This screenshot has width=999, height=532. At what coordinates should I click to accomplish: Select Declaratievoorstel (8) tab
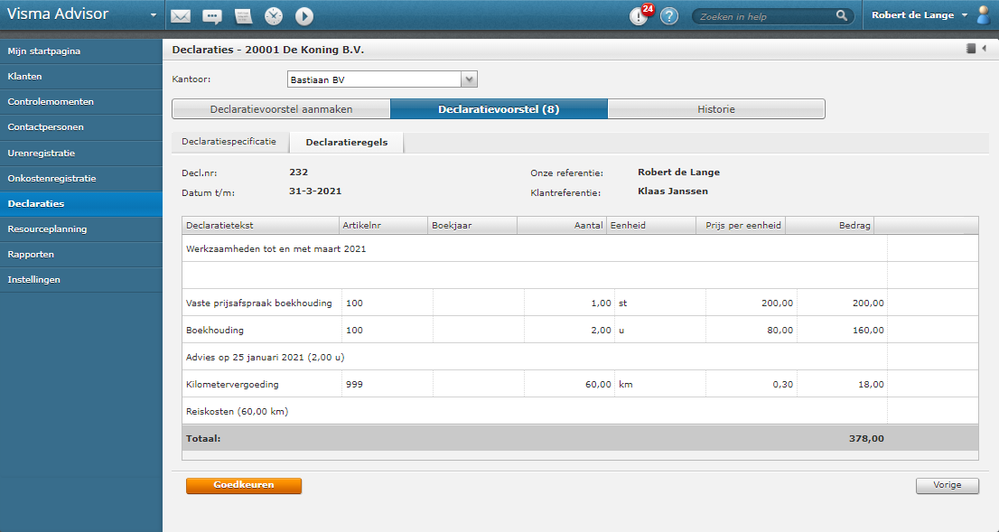(499, 109)
